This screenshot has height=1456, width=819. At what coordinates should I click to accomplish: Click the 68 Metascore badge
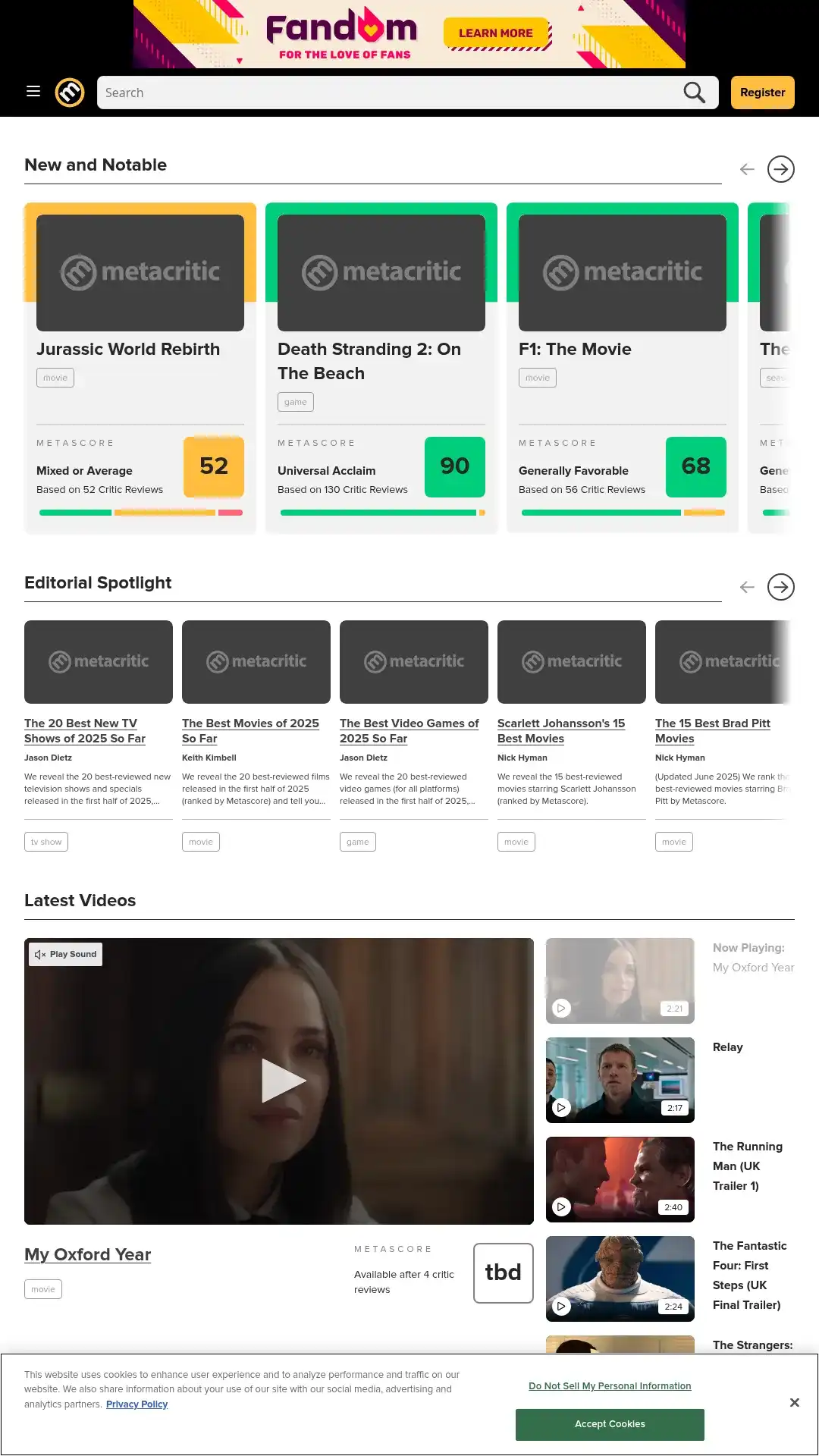point(696,466)
